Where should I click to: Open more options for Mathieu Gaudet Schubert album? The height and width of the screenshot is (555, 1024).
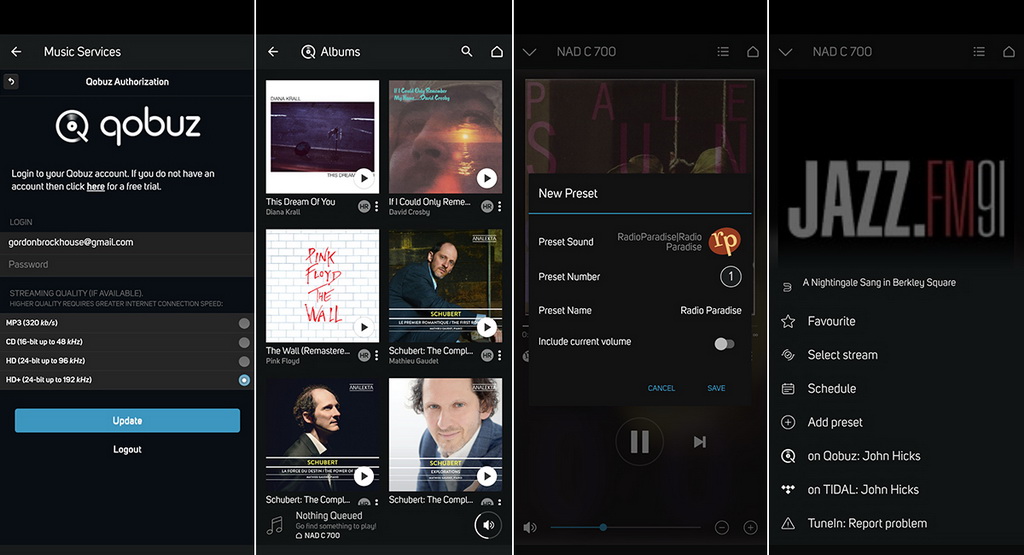click(x=500, y=355)
